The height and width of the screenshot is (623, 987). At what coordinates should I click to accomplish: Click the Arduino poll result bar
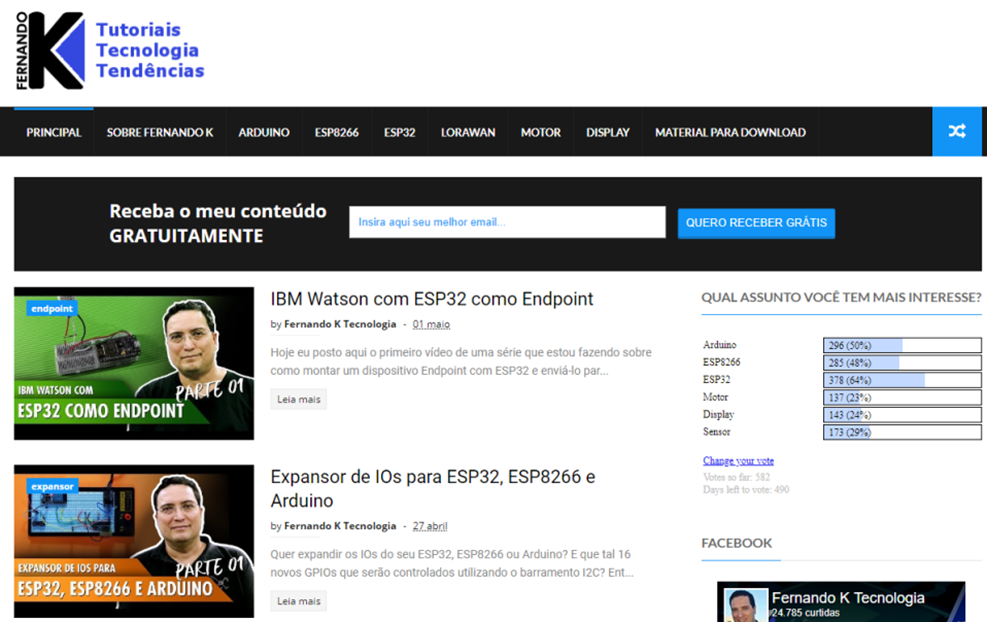click(902, 345)
